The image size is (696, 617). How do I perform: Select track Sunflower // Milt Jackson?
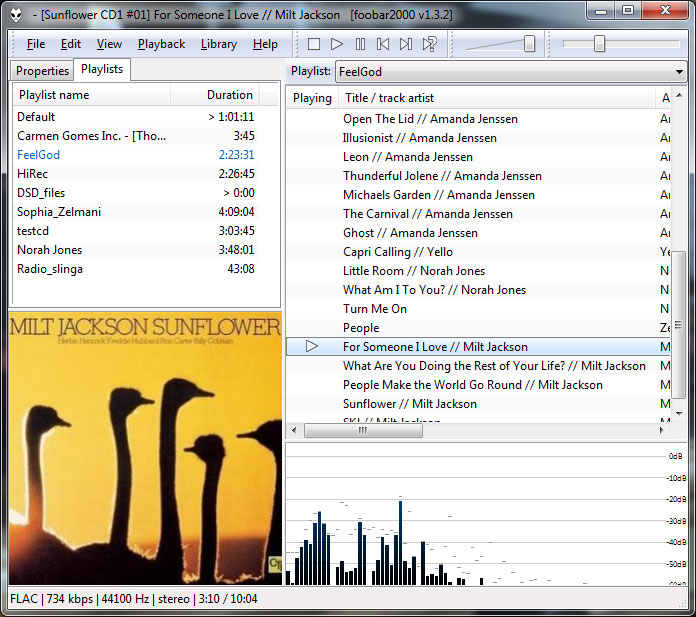point(478,404)
